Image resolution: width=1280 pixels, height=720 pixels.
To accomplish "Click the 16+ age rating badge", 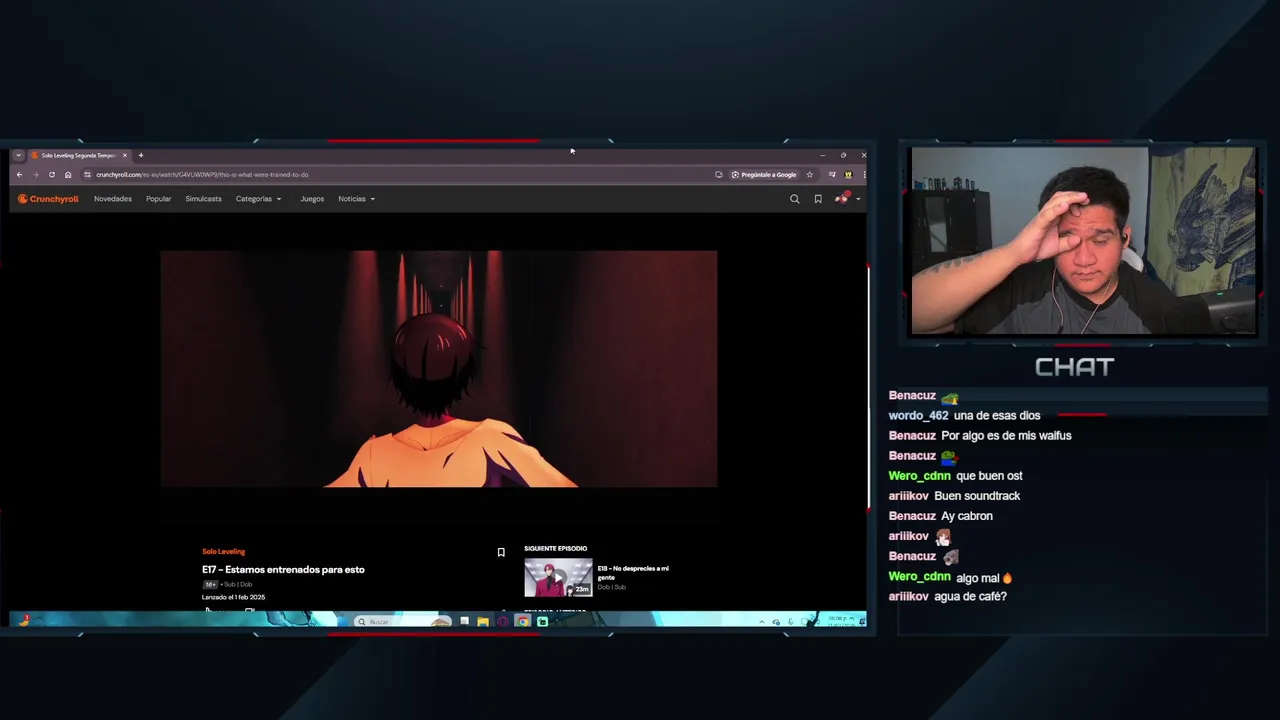I will 211,584.
